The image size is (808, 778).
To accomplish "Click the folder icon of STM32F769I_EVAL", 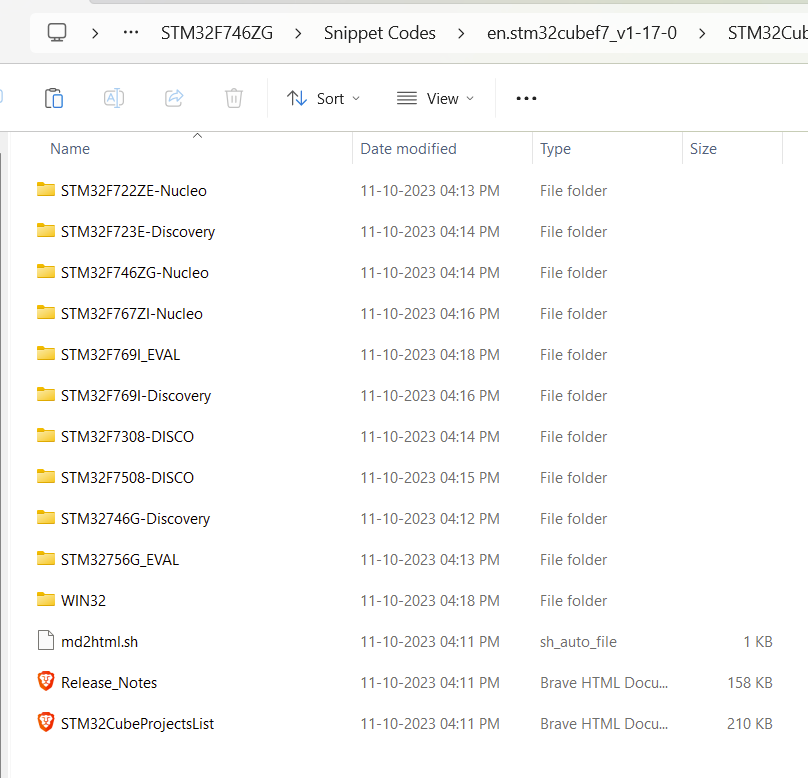I will tap(46, 353).
